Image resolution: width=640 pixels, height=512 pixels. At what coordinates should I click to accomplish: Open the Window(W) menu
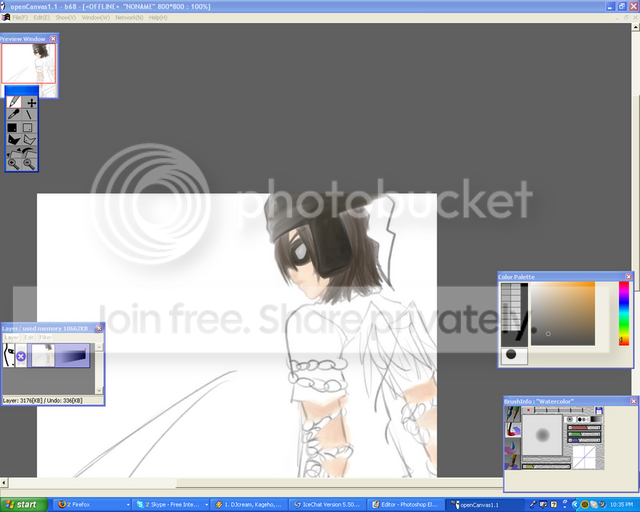point(96,18)
